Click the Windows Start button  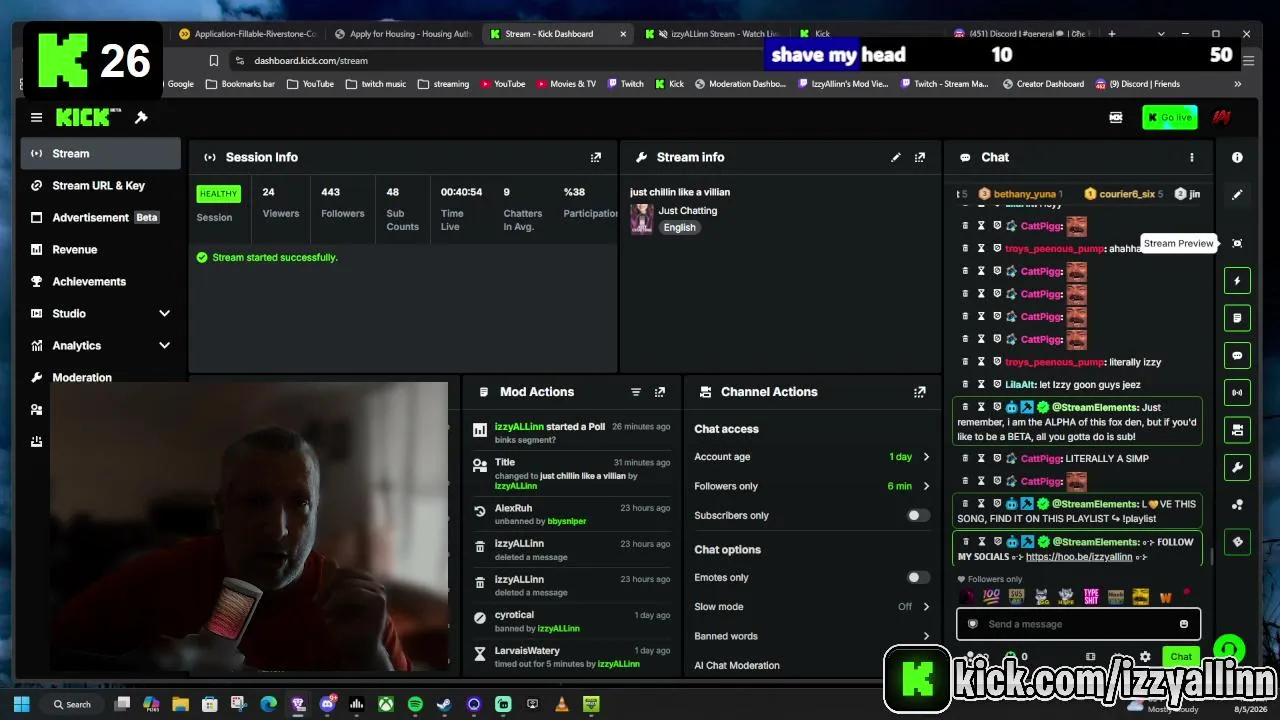pos(22,704)
